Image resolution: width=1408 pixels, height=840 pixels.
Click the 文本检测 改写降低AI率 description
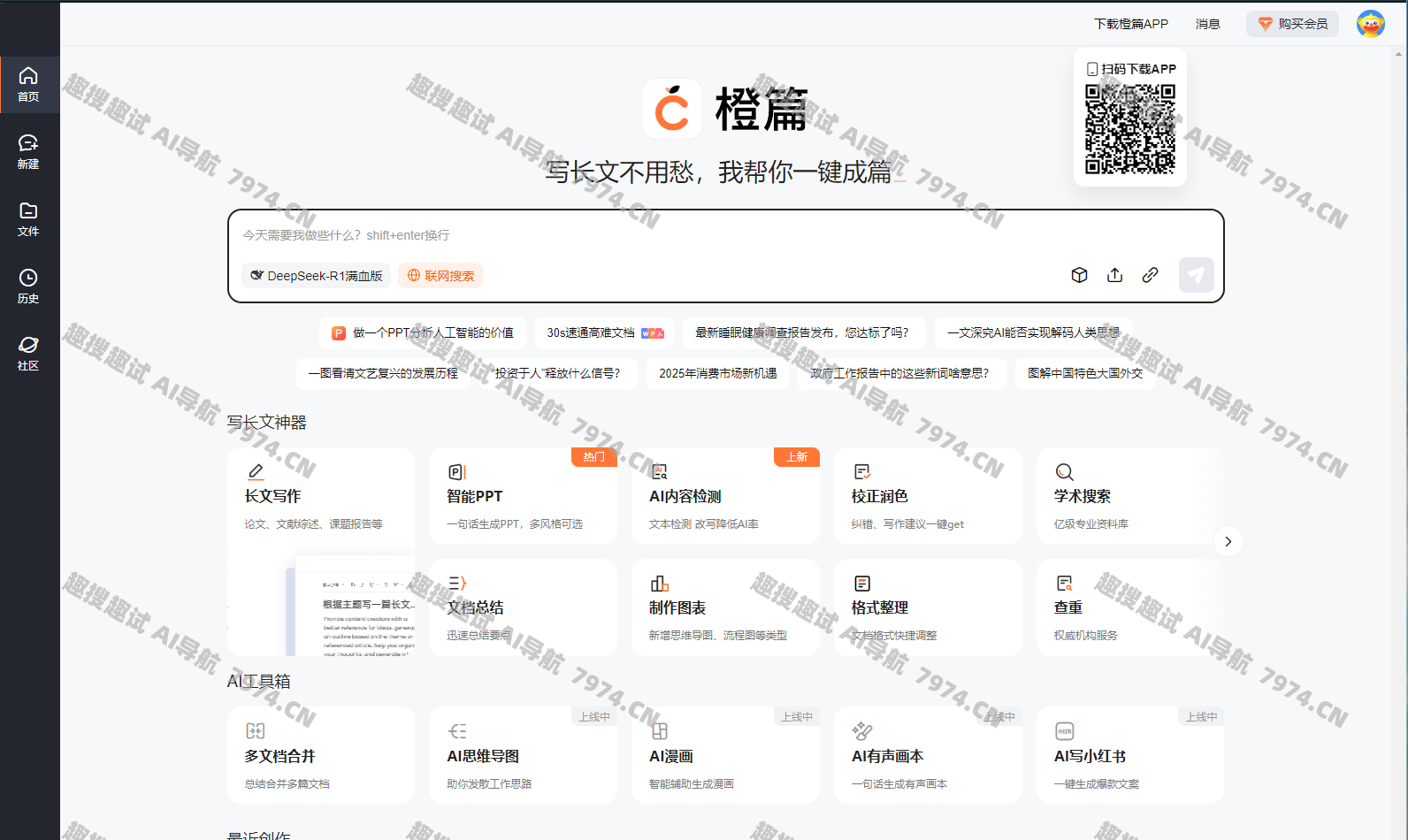pos(704,524)
